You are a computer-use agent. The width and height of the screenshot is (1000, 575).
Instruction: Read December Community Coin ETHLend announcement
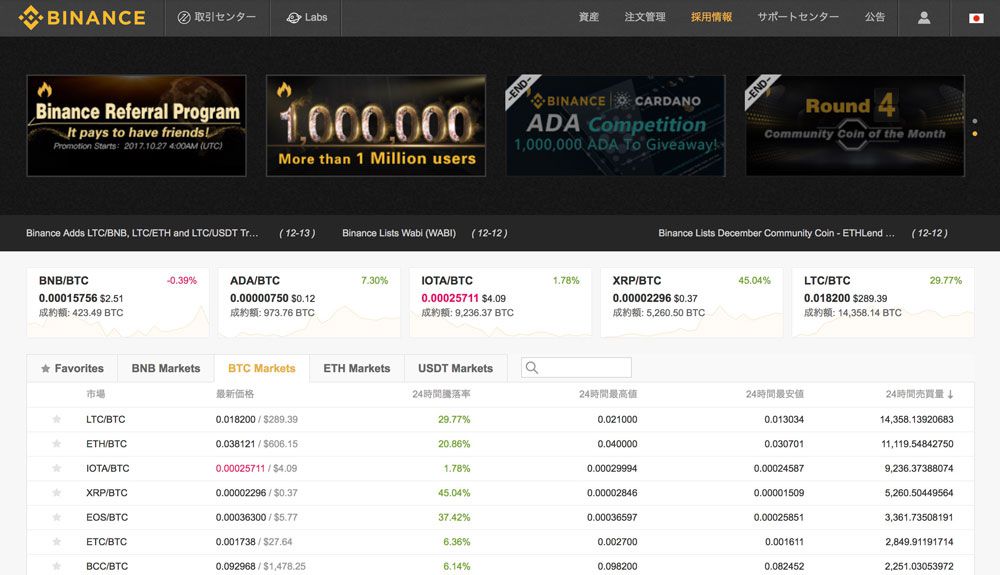click(x=776, y=233)
